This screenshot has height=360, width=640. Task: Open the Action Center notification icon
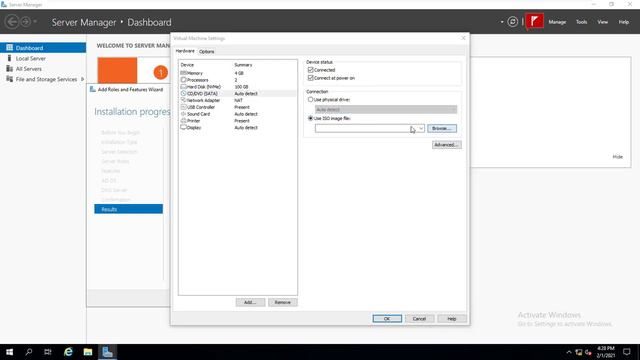point(627,352)
